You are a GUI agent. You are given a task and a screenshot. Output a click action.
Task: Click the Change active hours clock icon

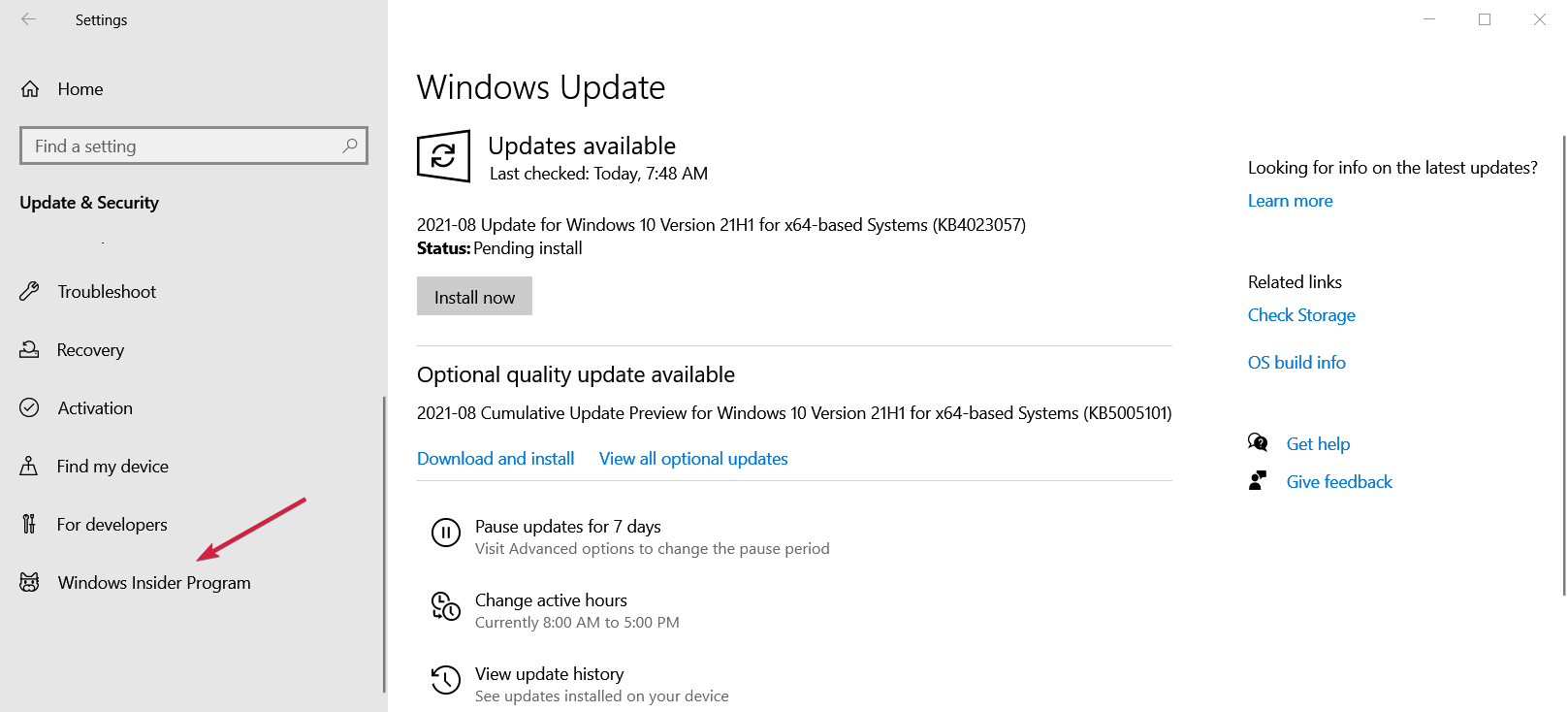pyautogui.click(x=446, y=606)
